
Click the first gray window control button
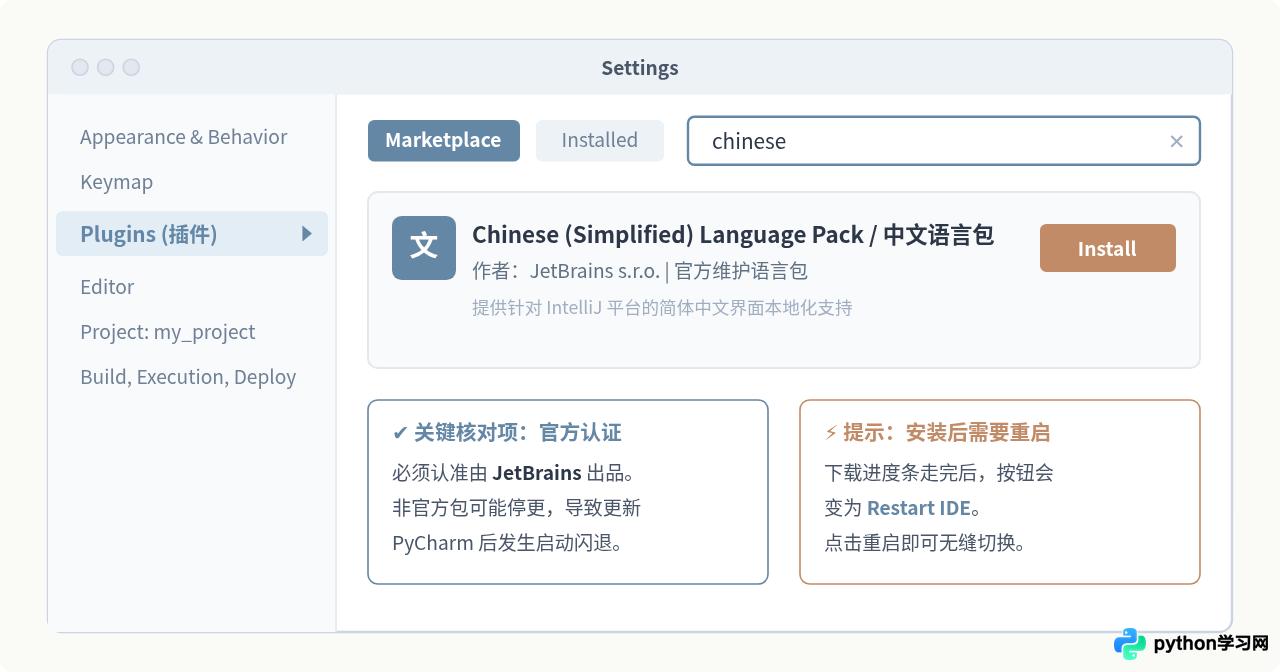[x=80, y=67]
